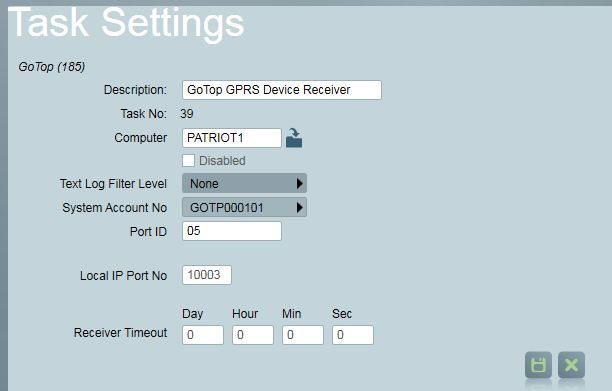Image resolution: width=612 pixels, height=391 pixels.
Task: Click the Text Log Filter Level label
Action: (113, 184)
